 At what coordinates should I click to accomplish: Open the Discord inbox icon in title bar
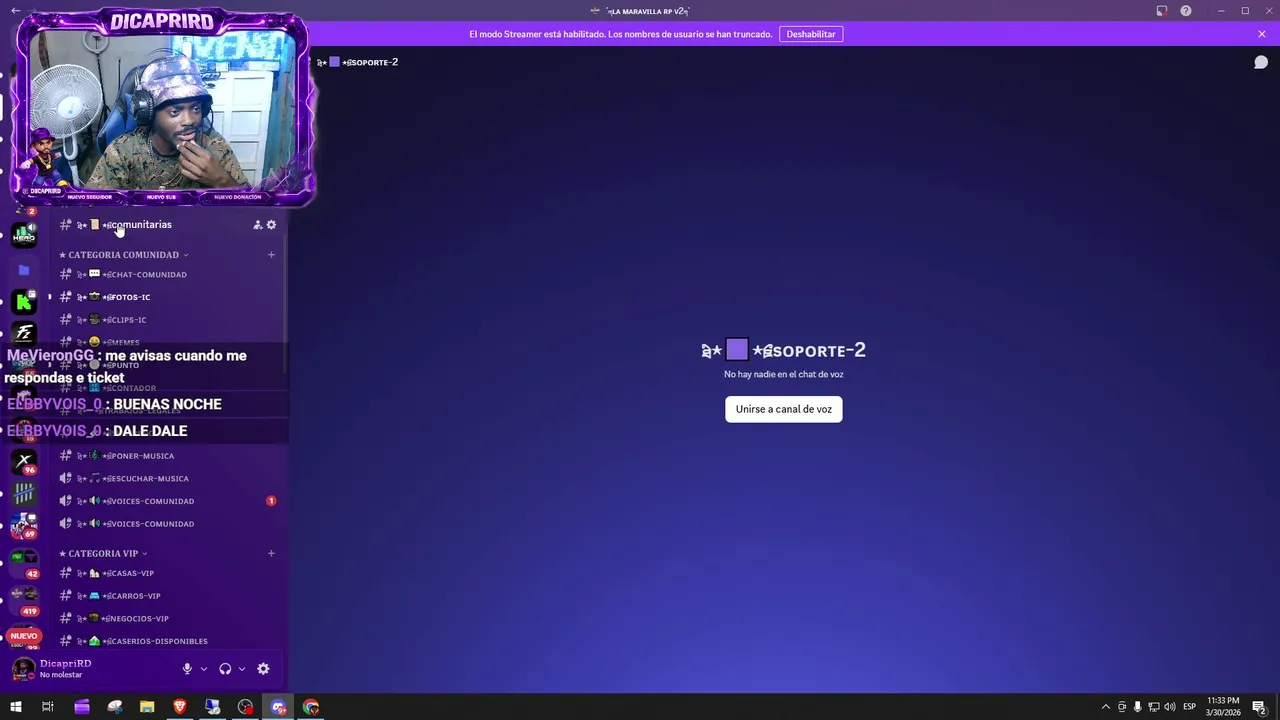coord(1162,11)
